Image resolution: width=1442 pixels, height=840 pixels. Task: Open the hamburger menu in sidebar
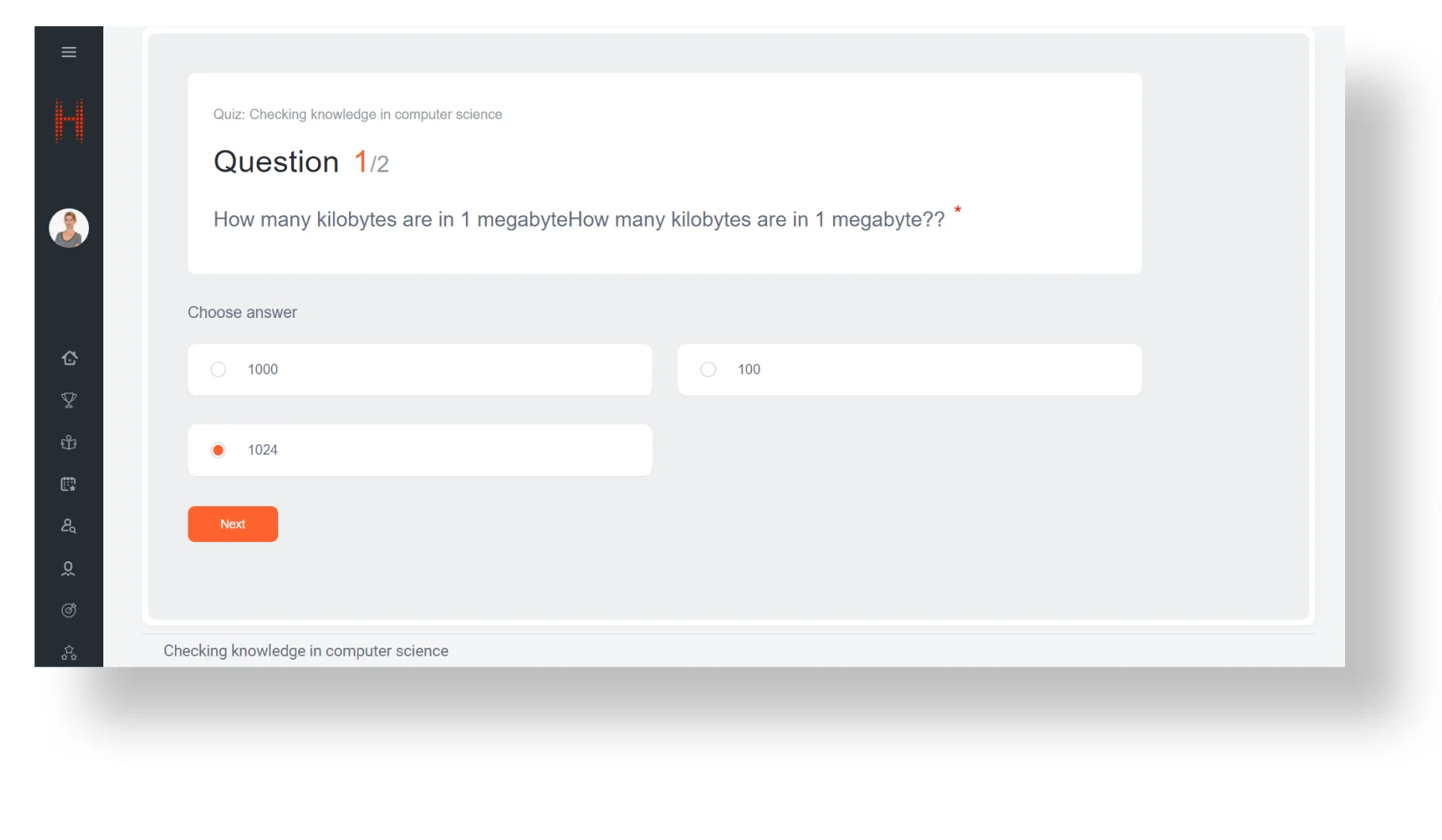coord(69,52)
